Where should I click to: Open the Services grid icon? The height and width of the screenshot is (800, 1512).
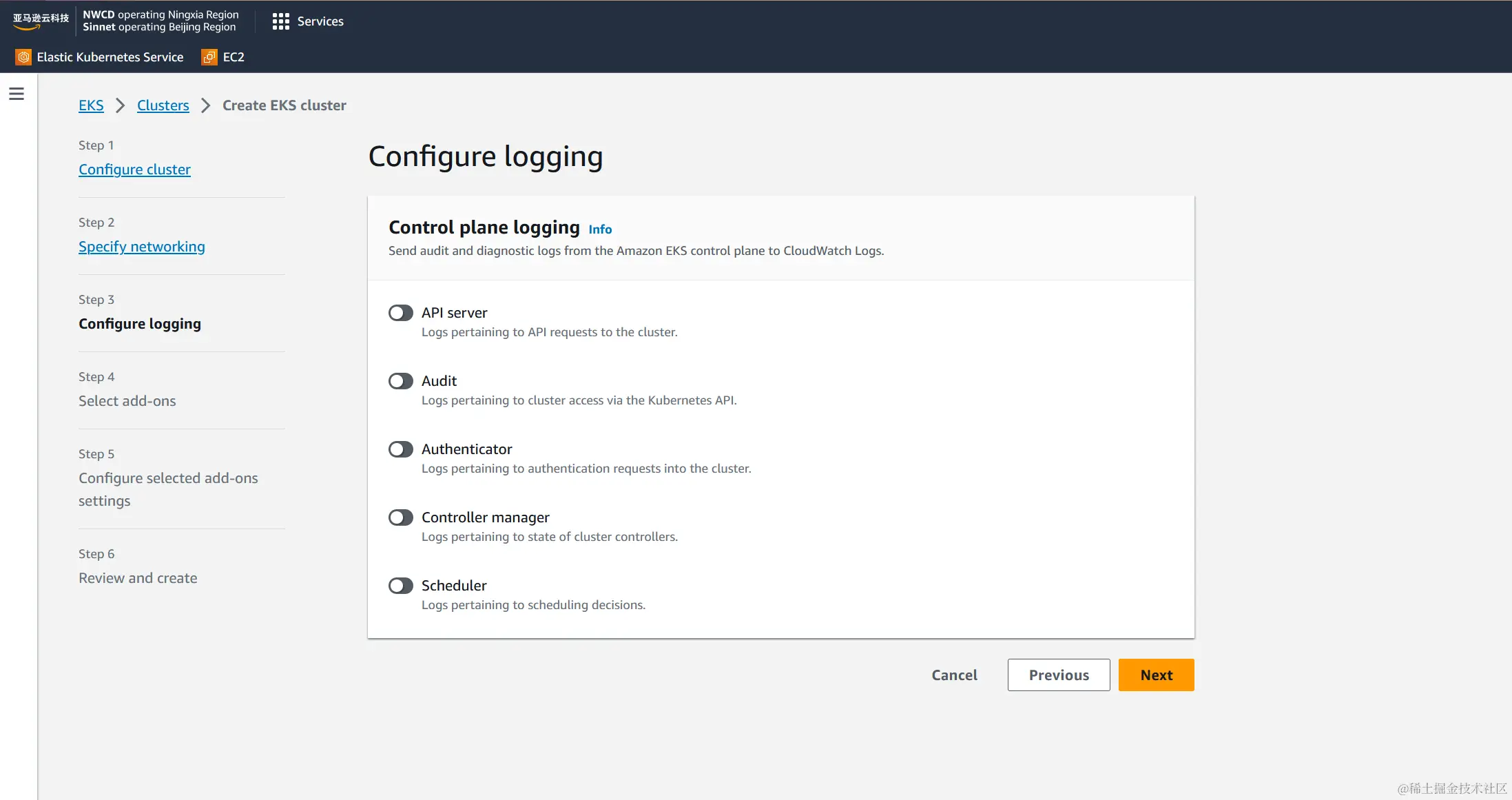click(280, 21)
